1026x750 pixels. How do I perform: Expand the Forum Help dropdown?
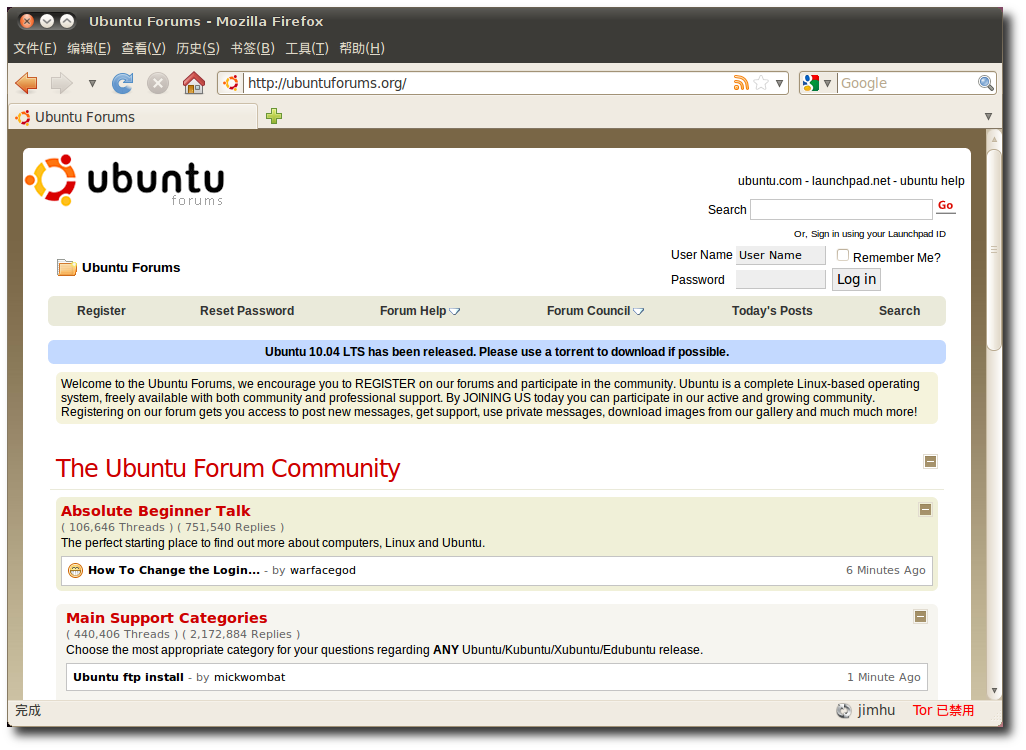pyautogui.click(x=419, y=311)
